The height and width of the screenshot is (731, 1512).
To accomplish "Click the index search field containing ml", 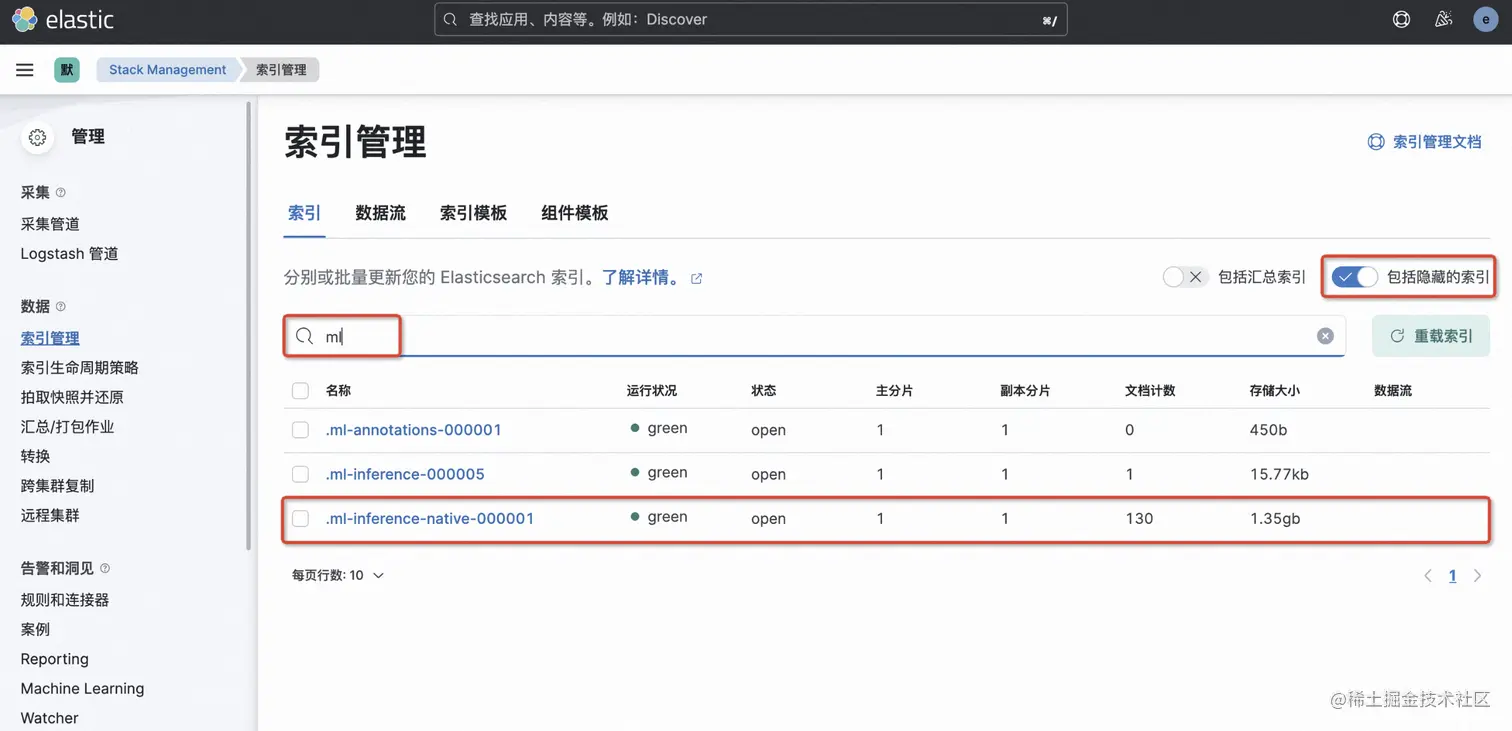I will tap(814, 336).
